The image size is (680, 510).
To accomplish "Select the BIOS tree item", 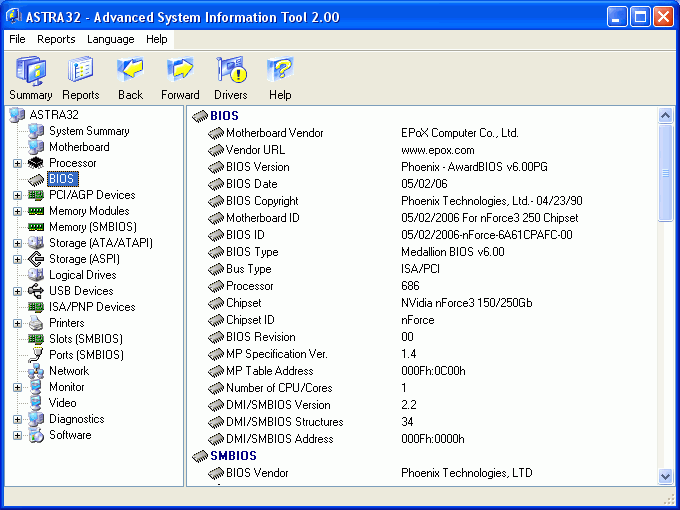I will 62,179.
